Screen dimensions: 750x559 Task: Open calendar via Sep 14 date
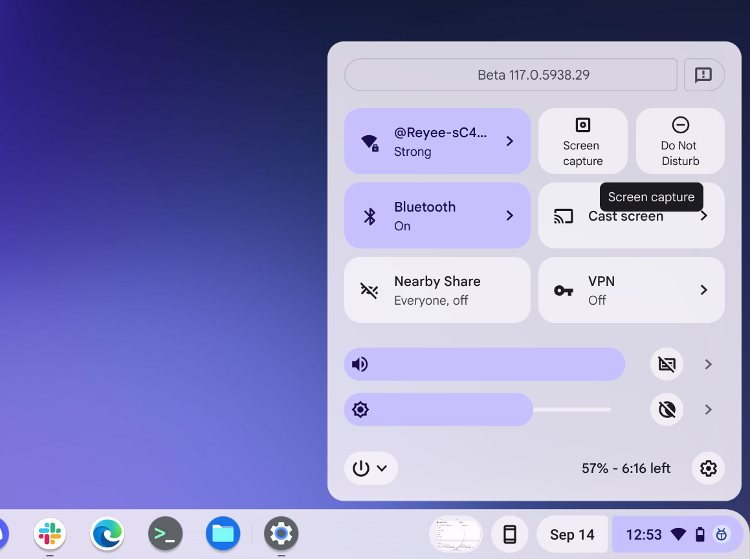572,534
